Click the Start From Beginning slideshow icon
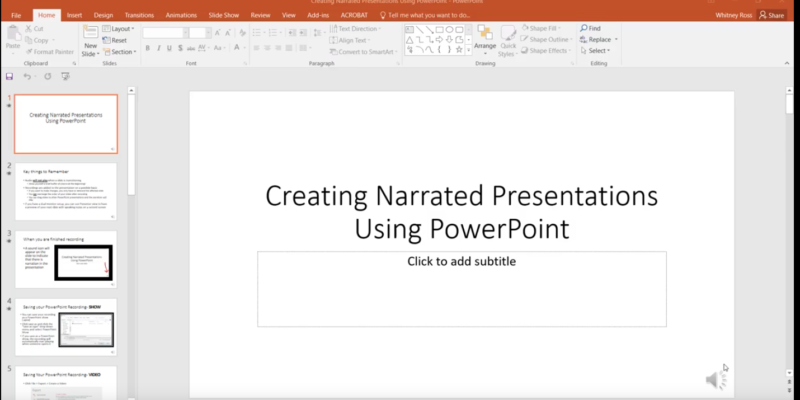This screenshot has width=800, height=400. pos(65,76)
